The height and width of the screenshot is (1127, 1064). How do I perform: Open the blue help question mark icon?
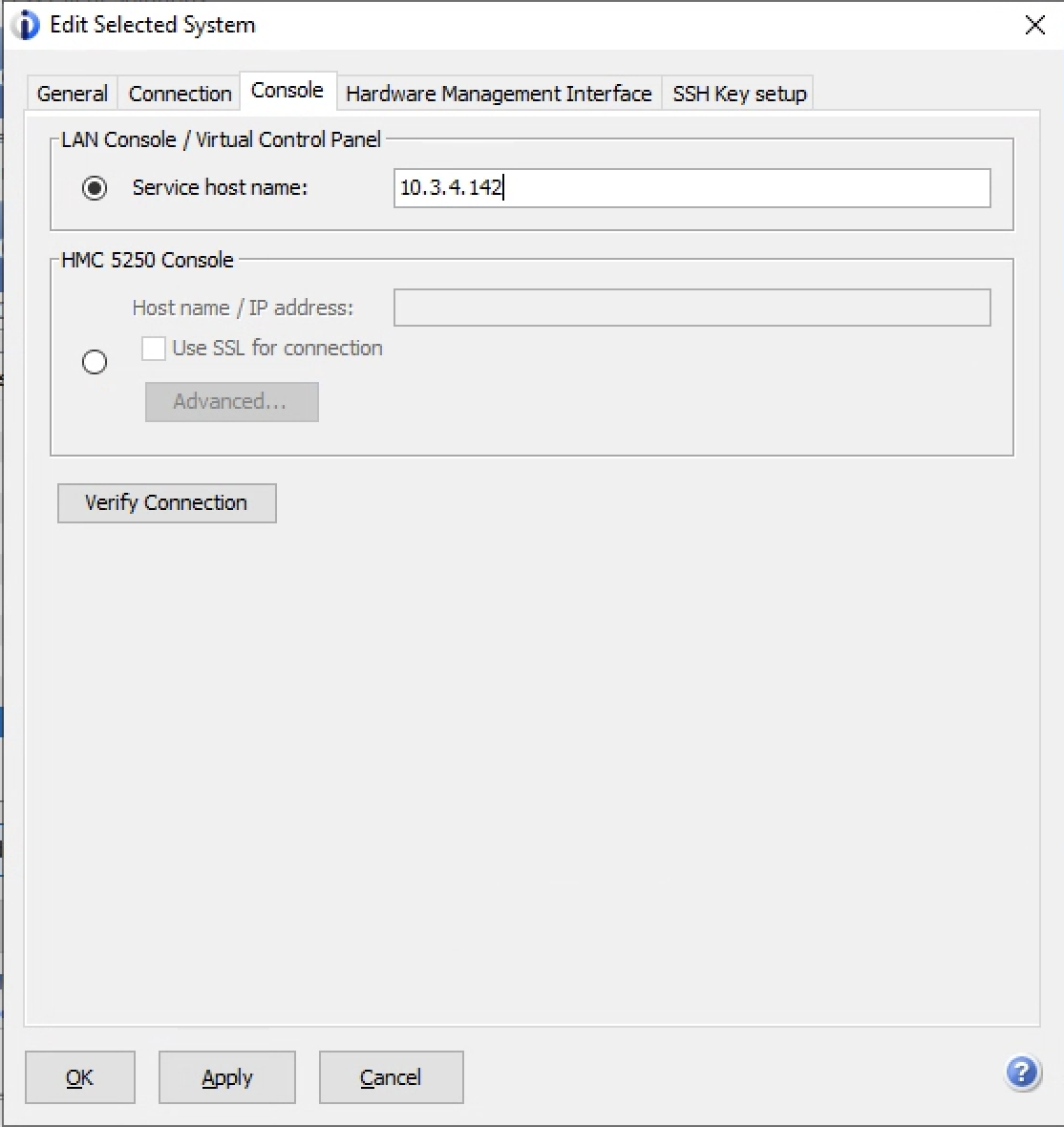click(1022, 1074)
